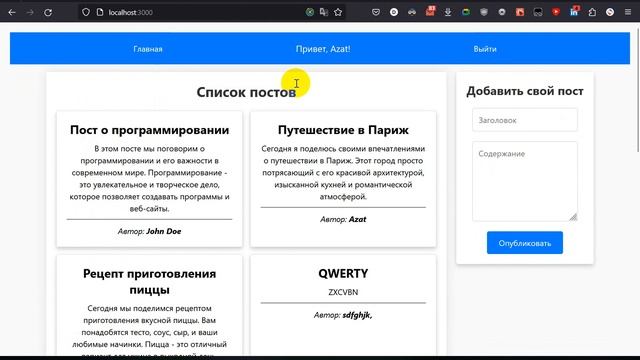Click the green circular icon in address bar
Image resolution: width=640 pixels, height=360 pixels.
pyautogui.click(x=310, y=12)
